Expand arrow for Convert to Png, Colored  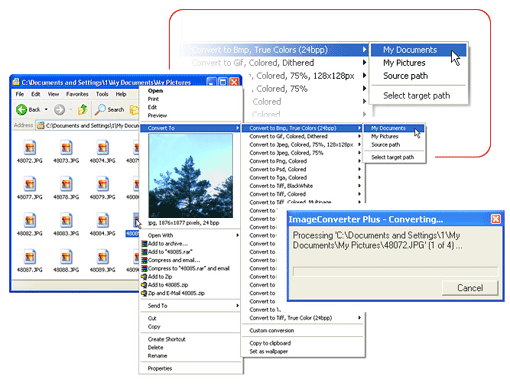(x=359, y=161)
